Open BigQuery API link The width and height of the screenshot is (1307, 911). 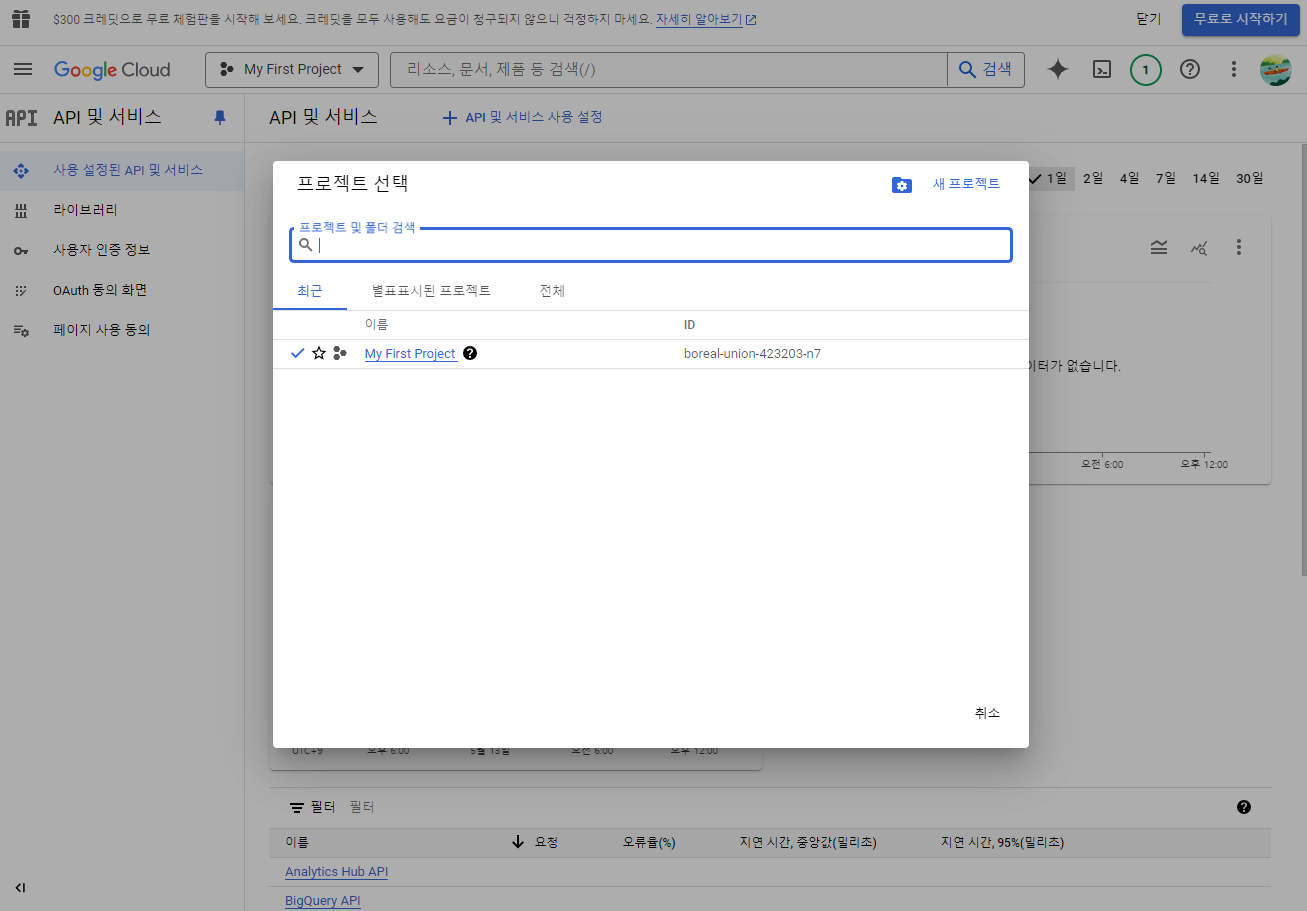coord(322,900)
